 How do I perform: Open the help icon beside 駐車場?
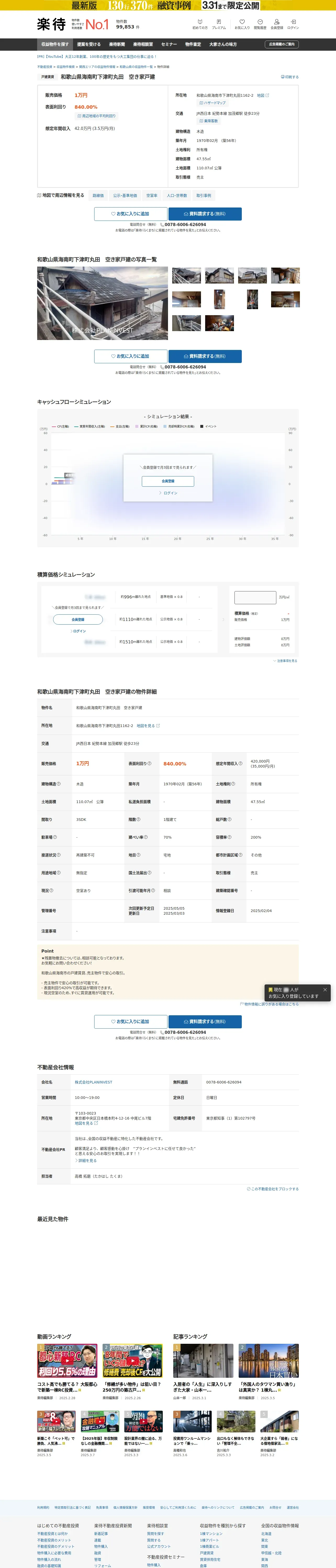55,837
